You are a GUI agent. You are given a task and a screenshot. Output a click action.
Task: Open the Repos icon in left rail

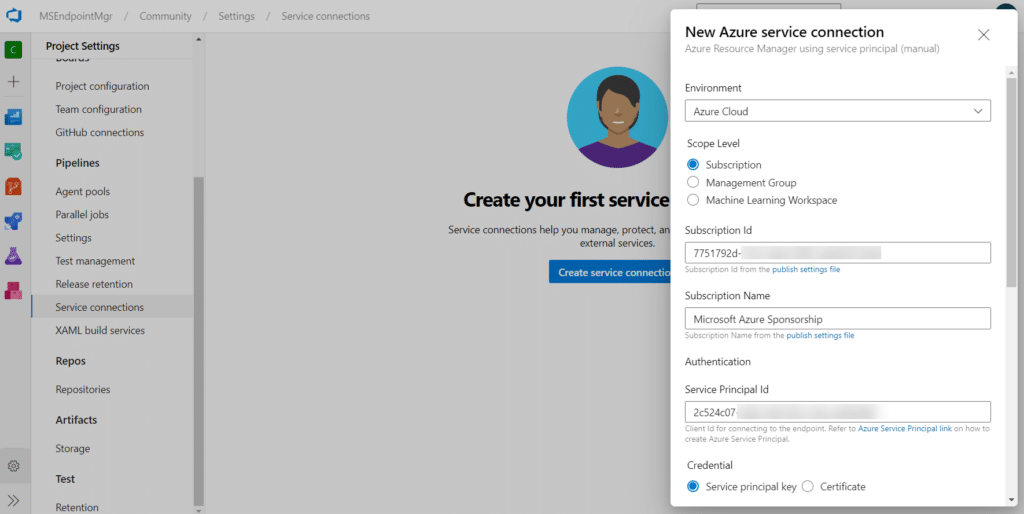click(13, 187)
